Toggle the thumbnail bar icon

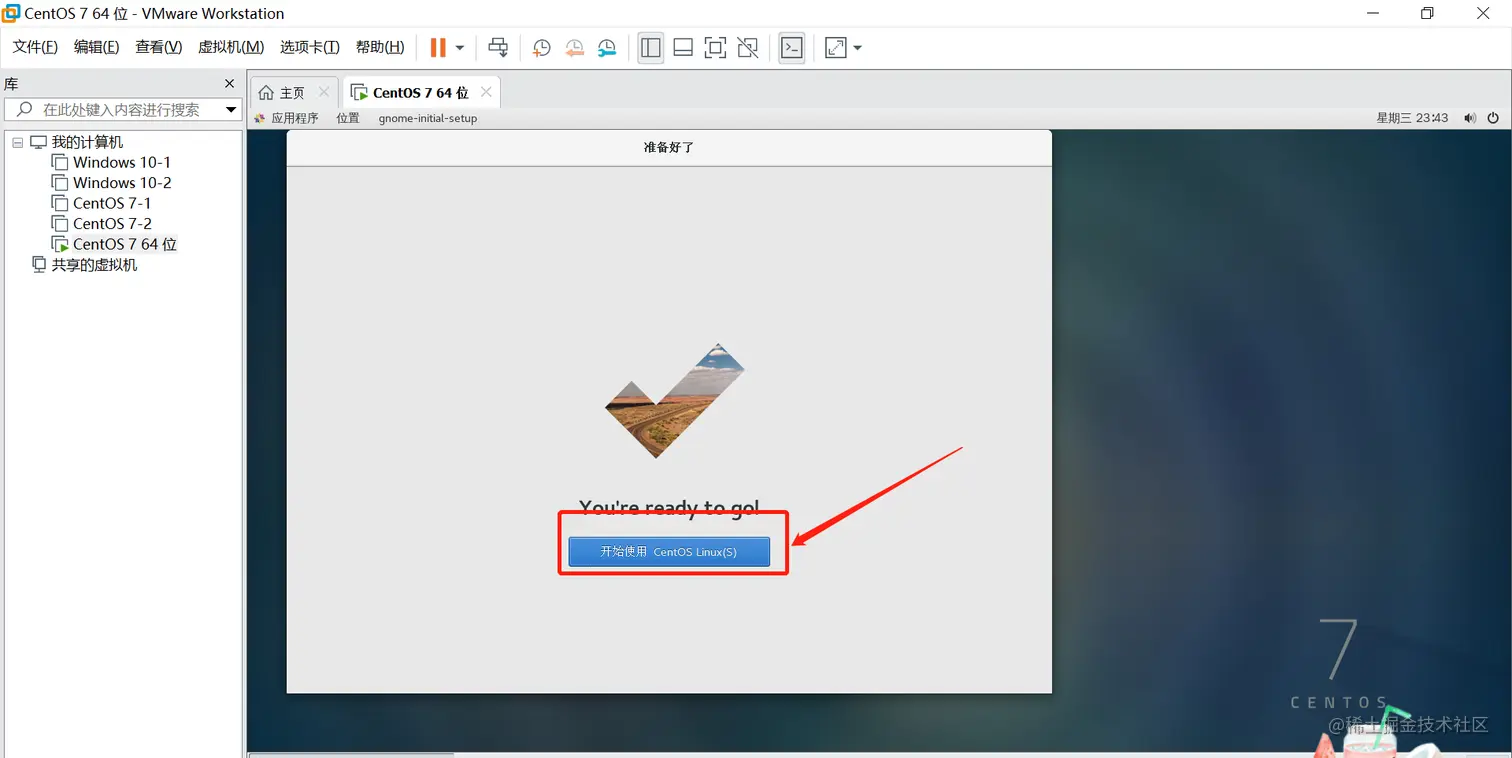pyautogui.click(x=683, y=47)
